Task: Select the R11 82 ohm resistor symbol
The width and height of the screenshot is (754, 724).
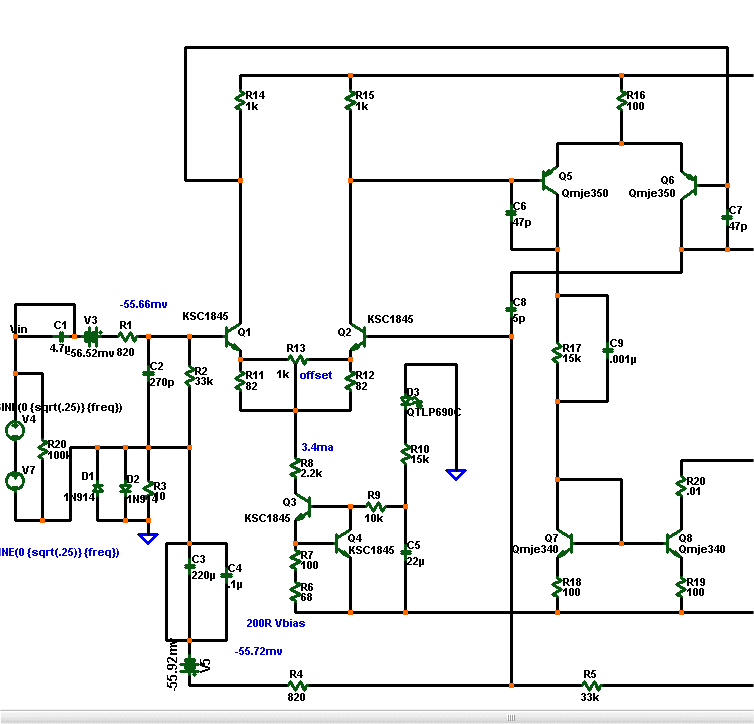Action: point(239,381)
